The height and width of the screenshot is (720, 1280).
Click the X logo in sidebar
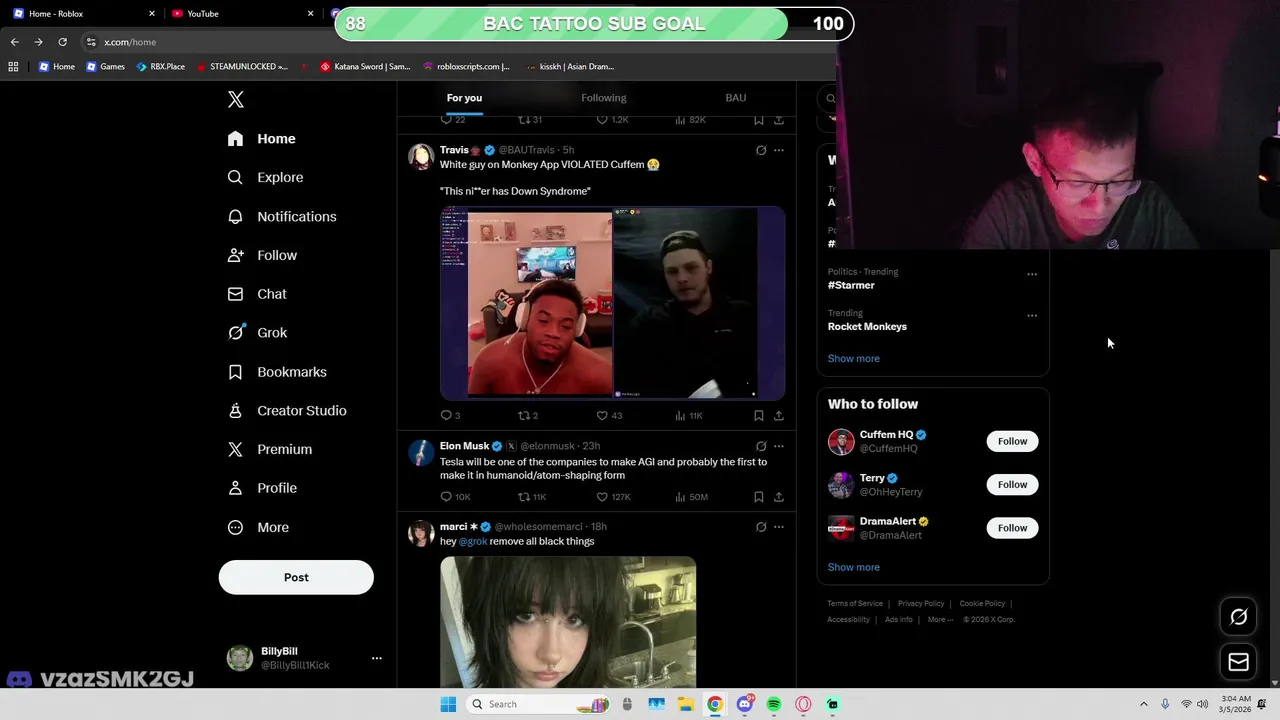(x=236, y=99)
